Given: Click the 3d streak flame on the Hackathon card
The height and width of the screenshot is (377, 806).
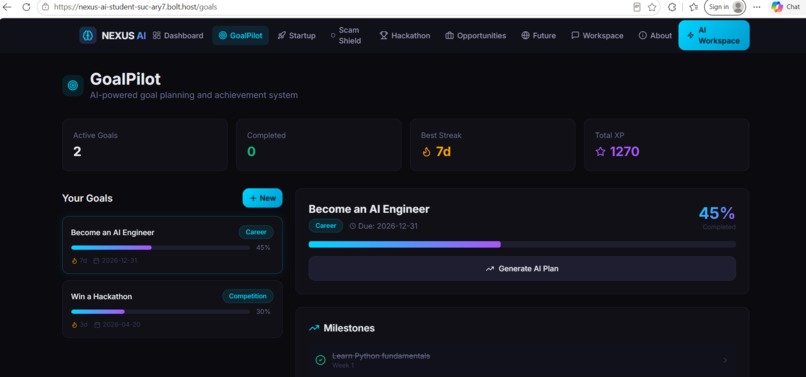Looking at the screenshot, I should pyautogui.click(x=74, y=325).
